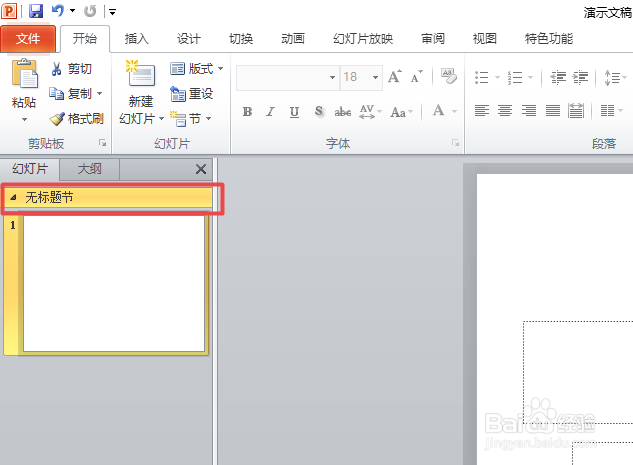Open the font name dropdown arrow
Viewport: 633px width, 465px height.
pos(332,77)
